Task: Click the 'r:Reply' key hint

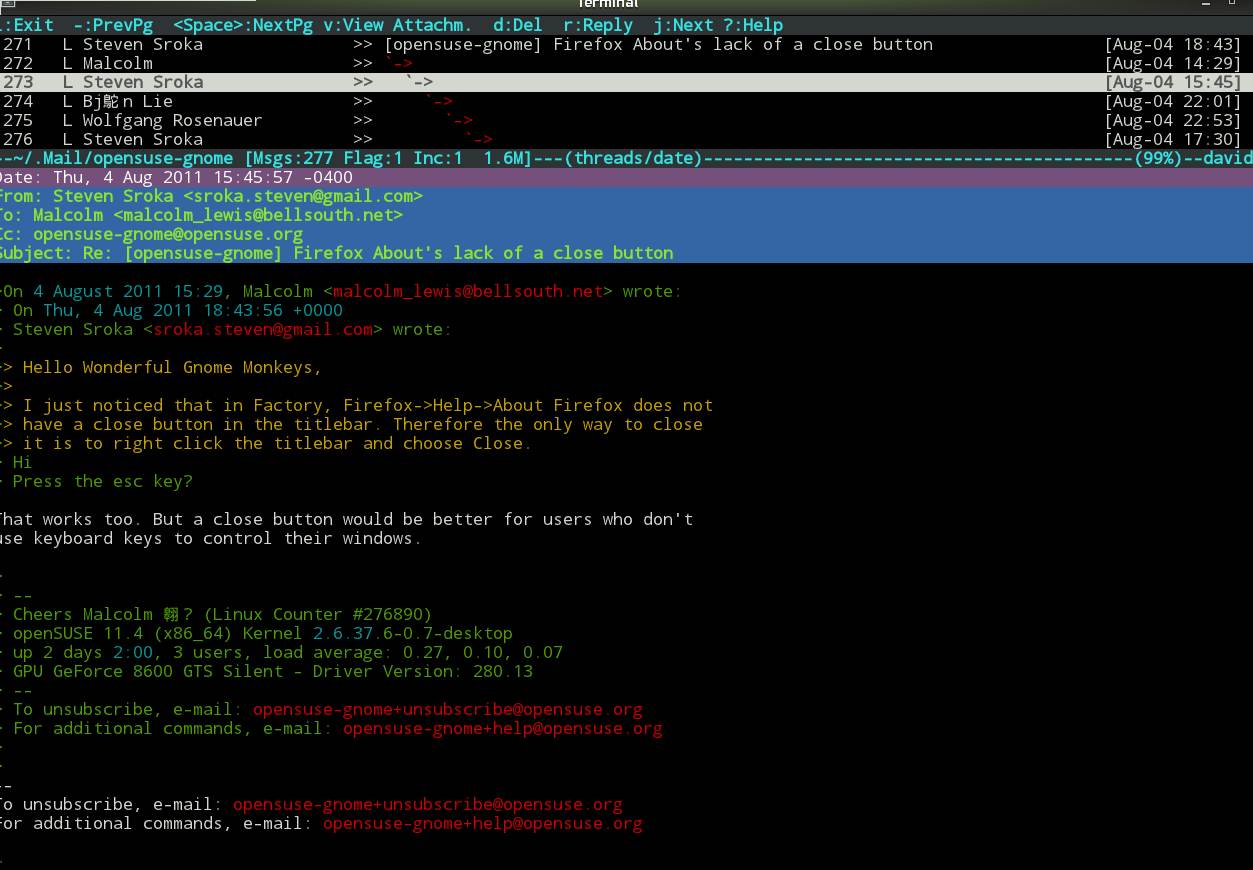Action: (x=598, y=25)
